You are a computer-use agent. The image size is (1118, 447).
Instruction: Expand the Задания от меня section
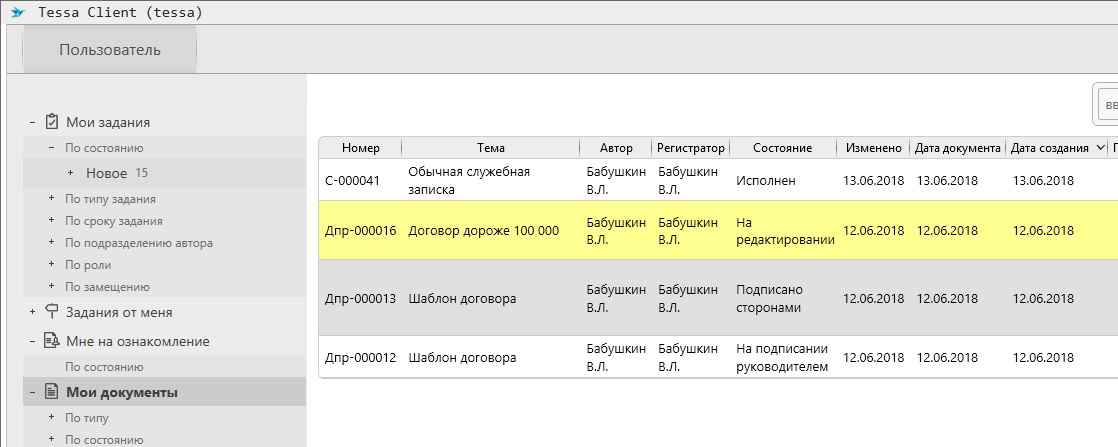(x=33, y=313)
